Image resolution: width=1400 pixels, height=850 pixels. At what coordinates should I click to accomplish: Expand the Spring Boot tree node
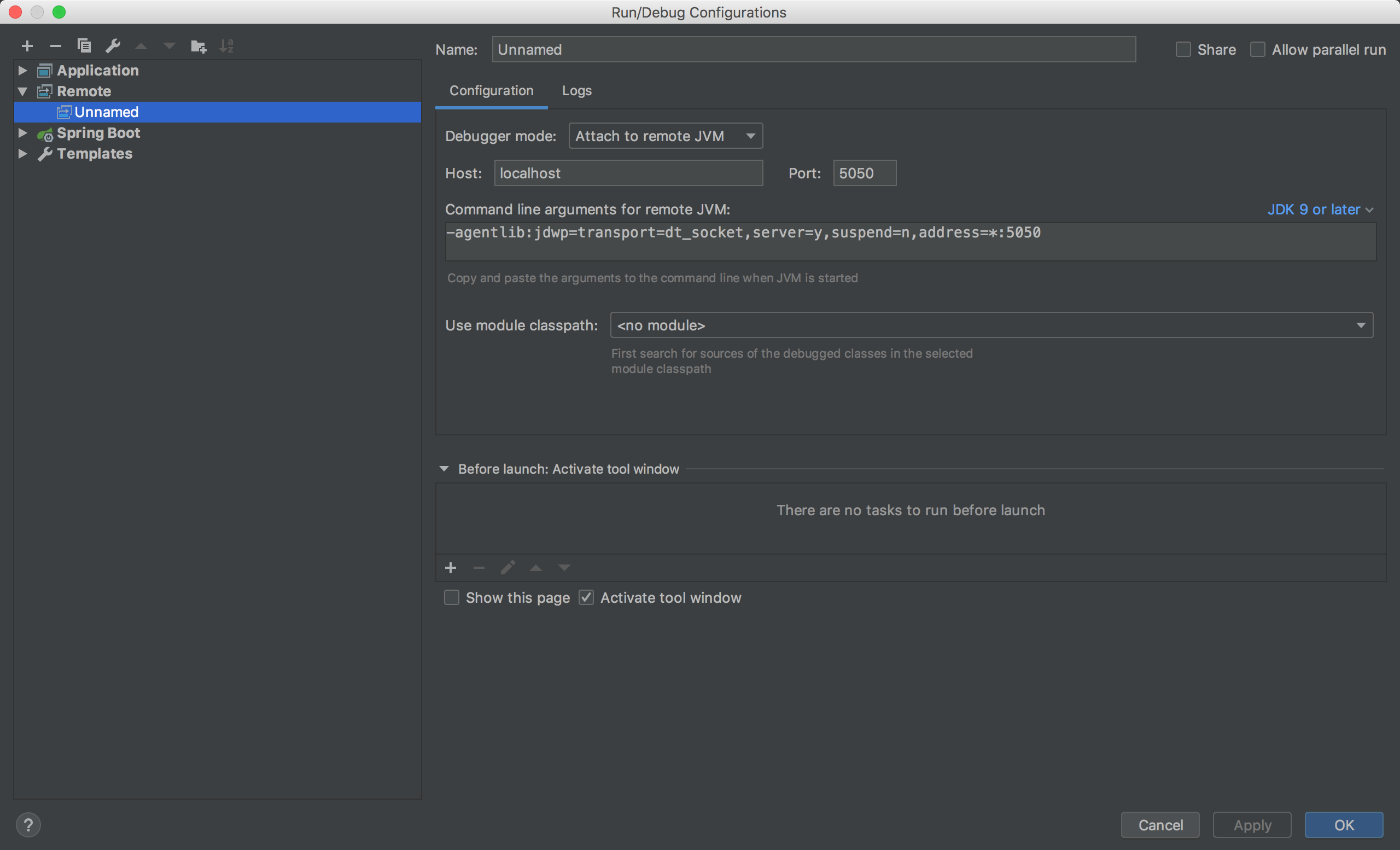tap(22, 133)
